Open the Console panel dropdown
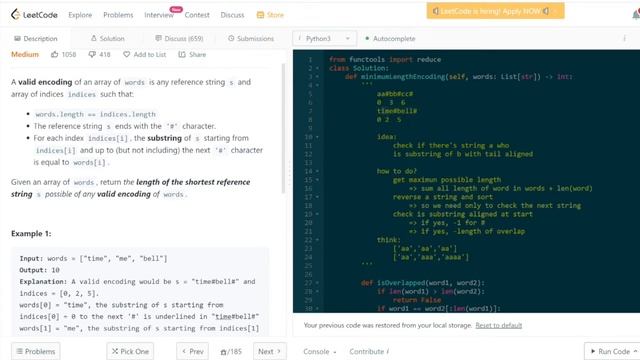640x360 pixels. coord(320,351)
